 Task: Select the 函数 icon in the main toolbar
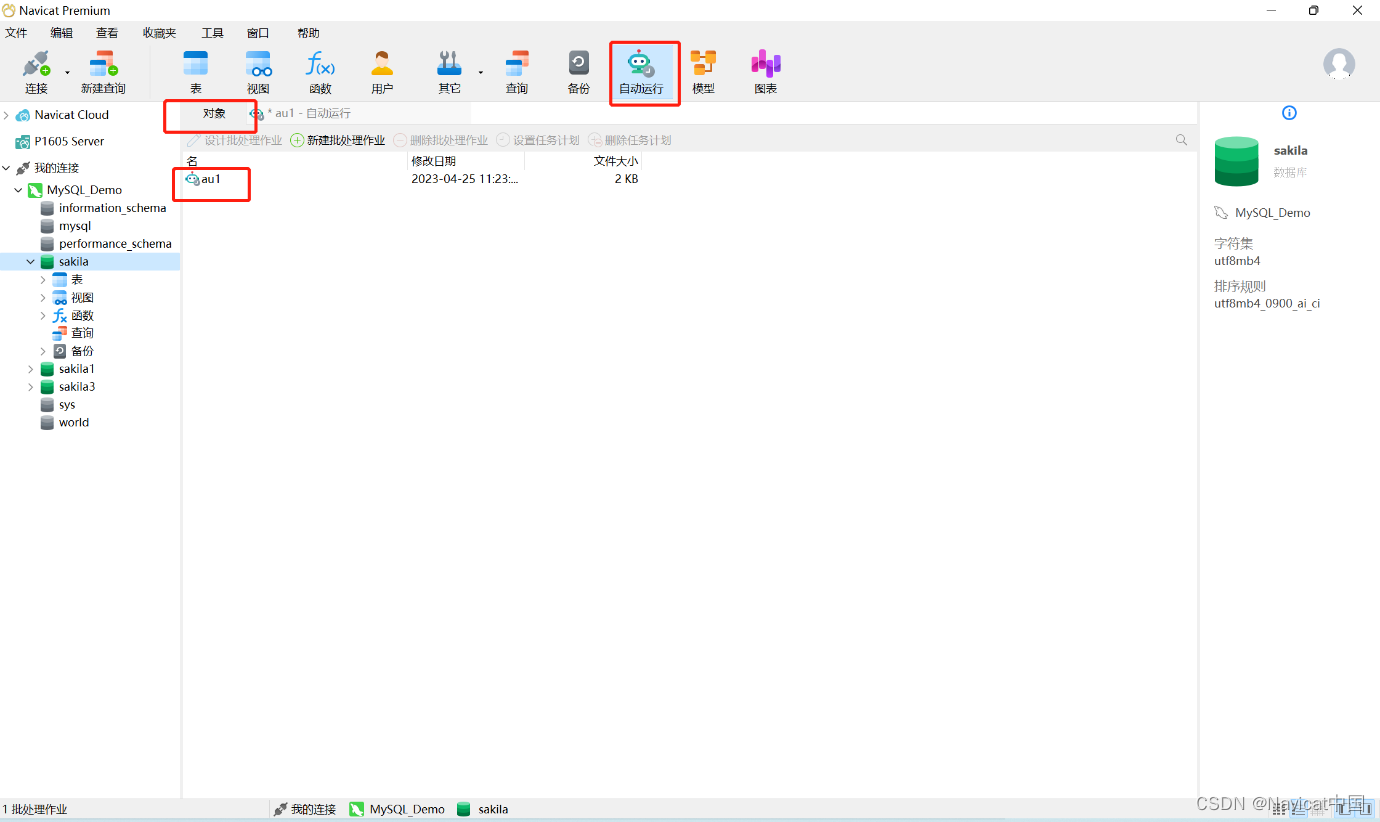pos(320,73)
